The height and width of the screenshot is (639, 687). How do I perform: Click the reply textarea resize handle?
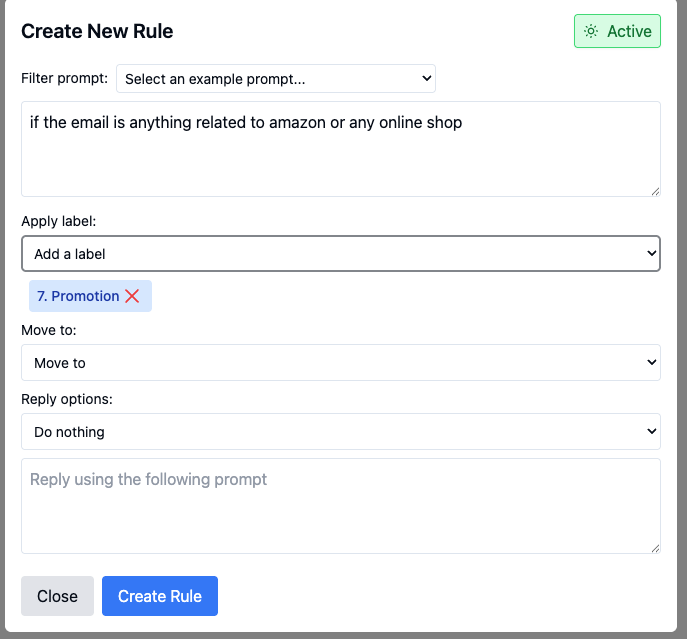[655, 548]
